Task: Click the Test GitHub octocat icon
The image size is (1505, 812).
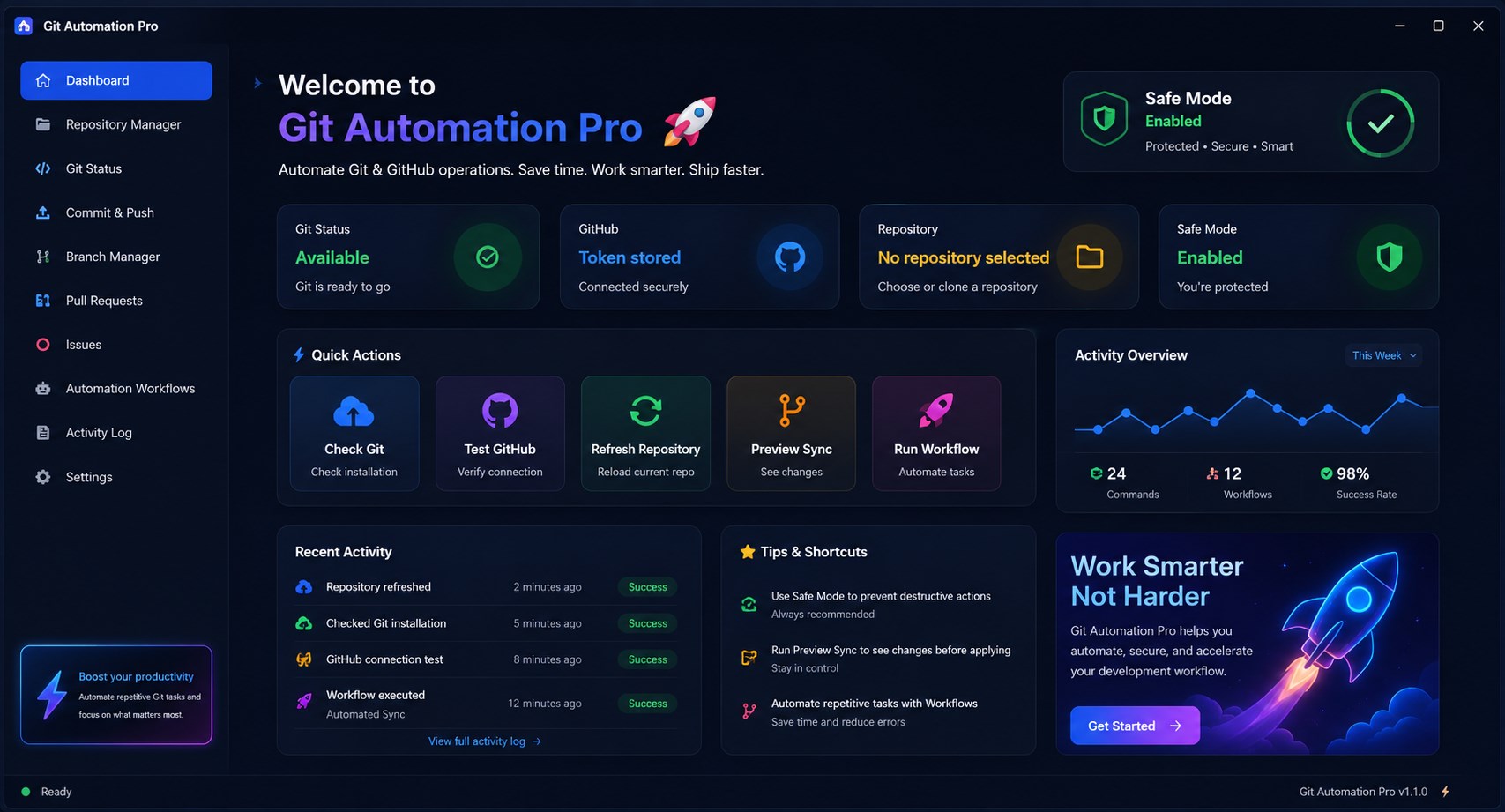Action: tap(500, 410)
